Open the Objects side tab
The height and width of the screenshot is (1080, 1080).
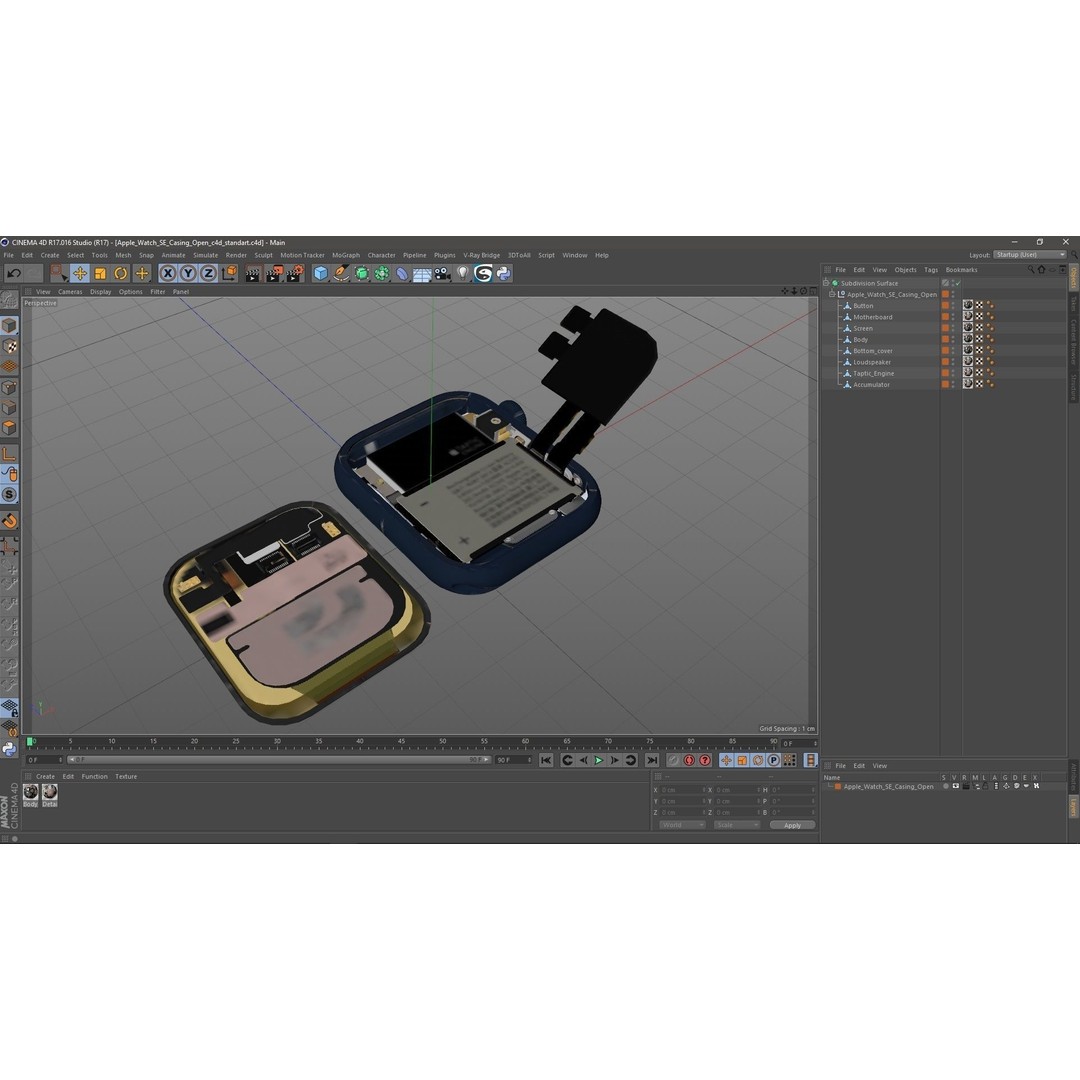click(1073, 278)
